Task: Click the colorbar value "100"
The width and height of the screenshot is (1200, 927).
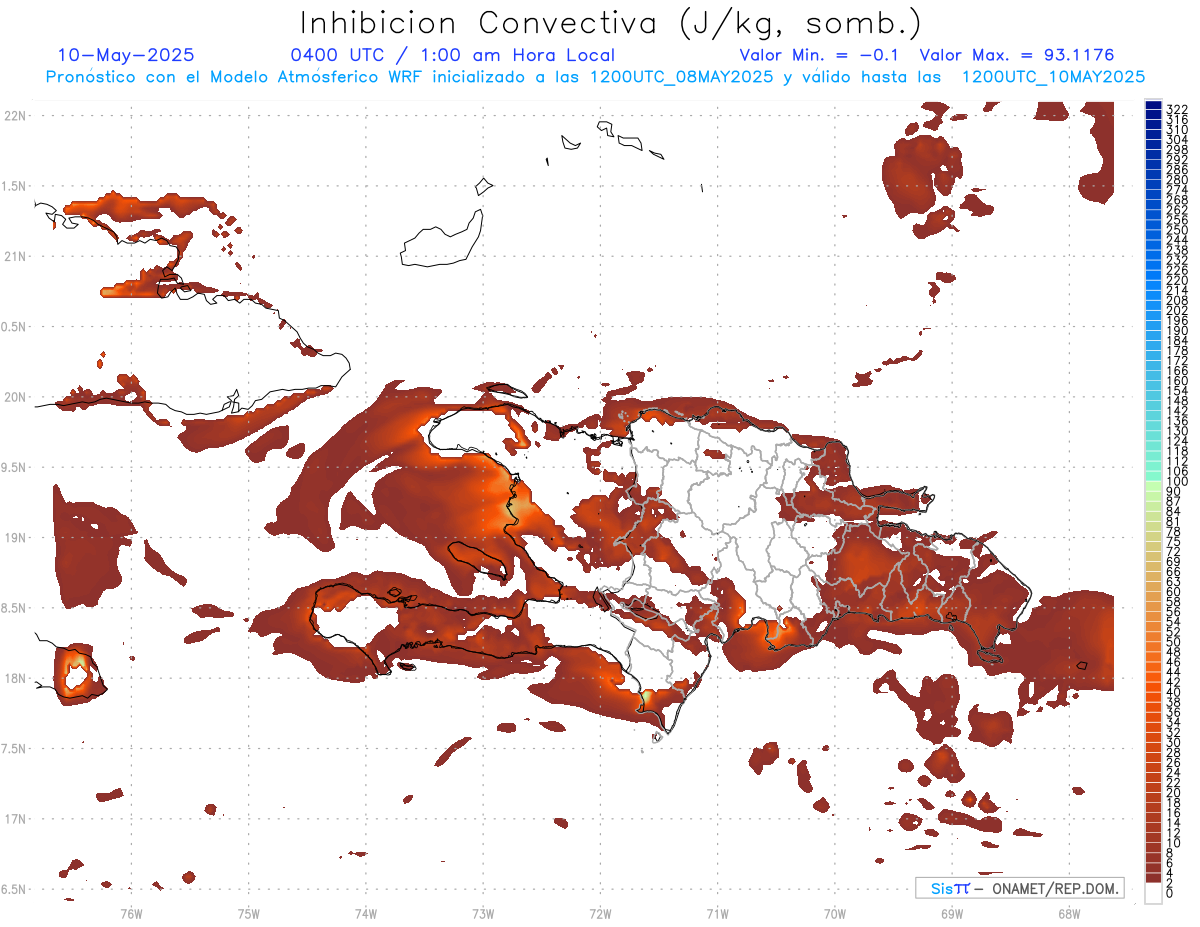Action: coord(1176,482)
